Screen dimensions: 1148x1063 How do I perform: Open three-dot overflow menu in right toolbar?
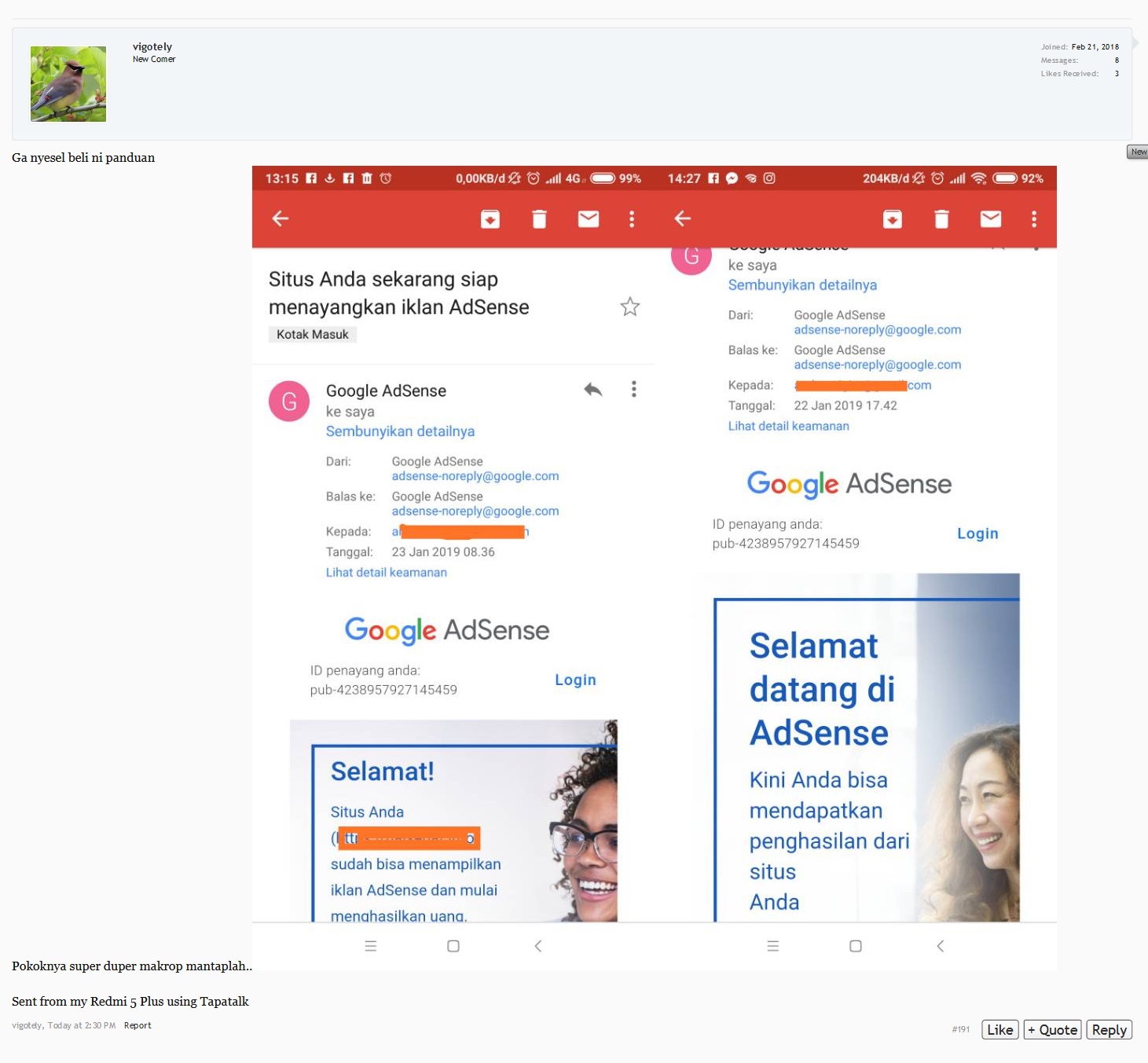[1034, 219]
